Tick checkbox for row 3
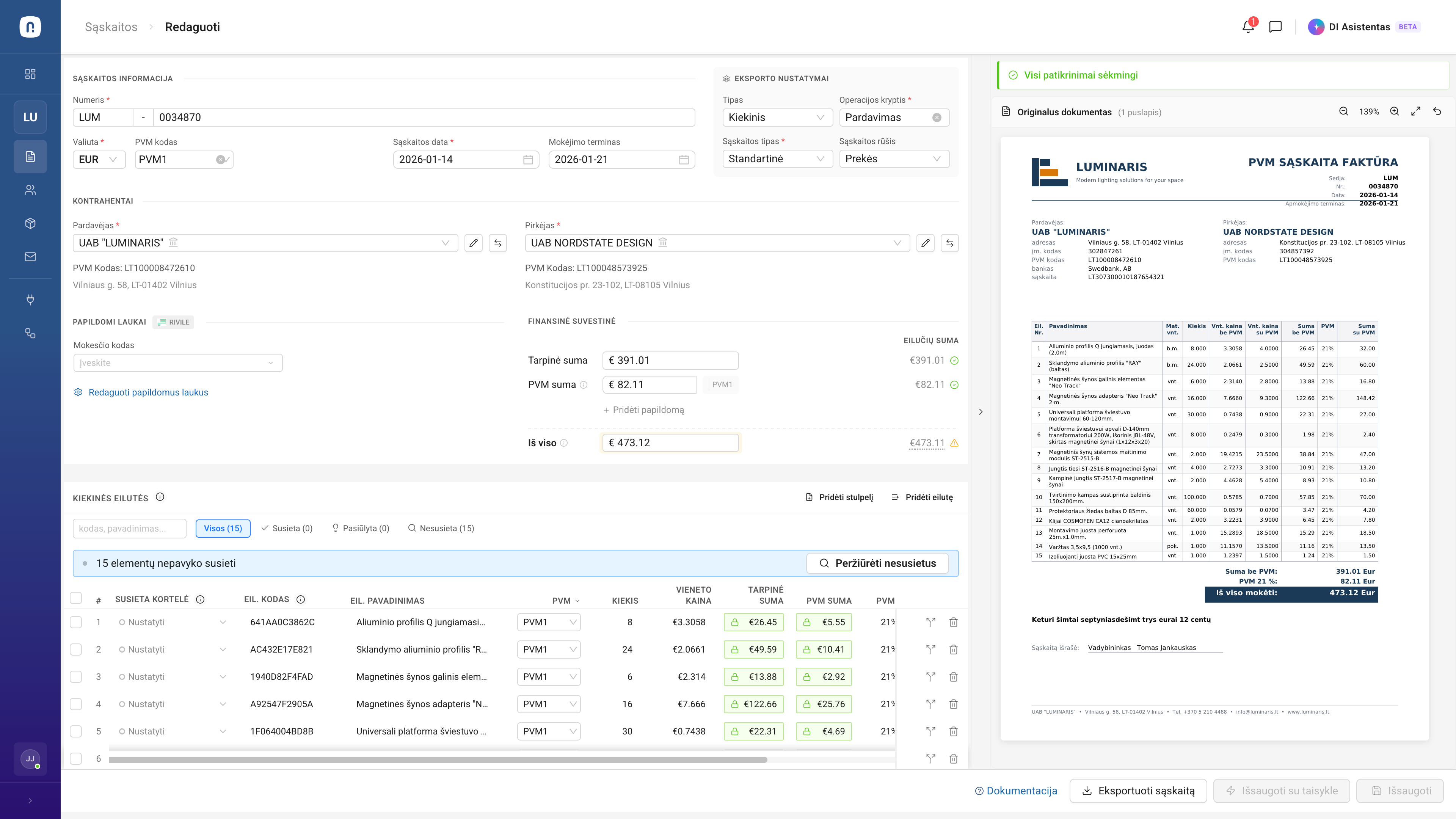Screen dimensions: 1456x819 tap(76, 676)
